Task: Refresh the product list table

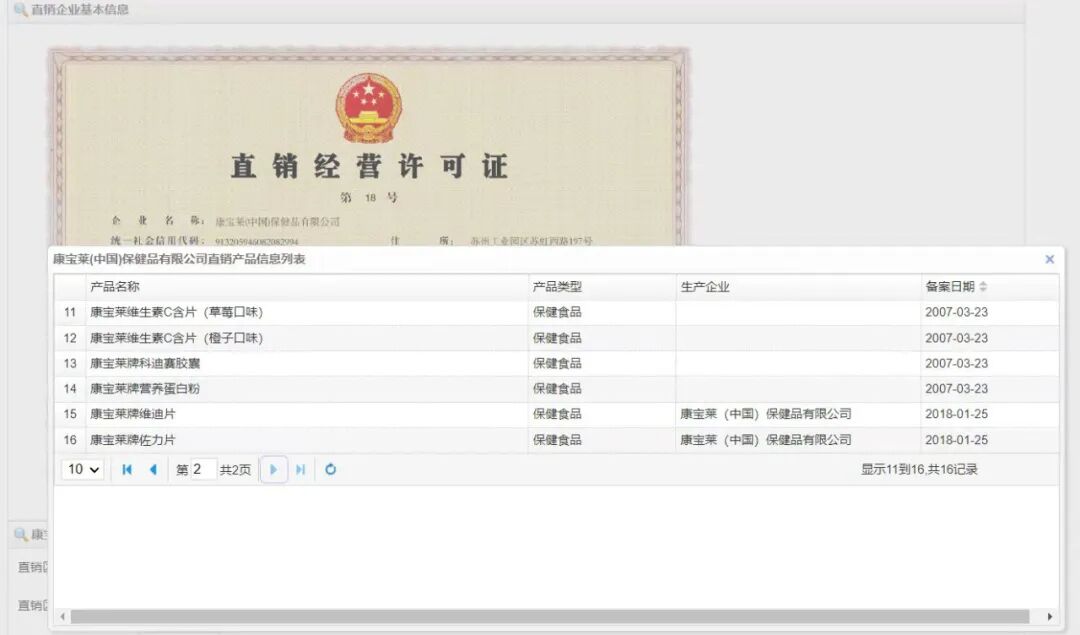Action: [x=331, y=470]
